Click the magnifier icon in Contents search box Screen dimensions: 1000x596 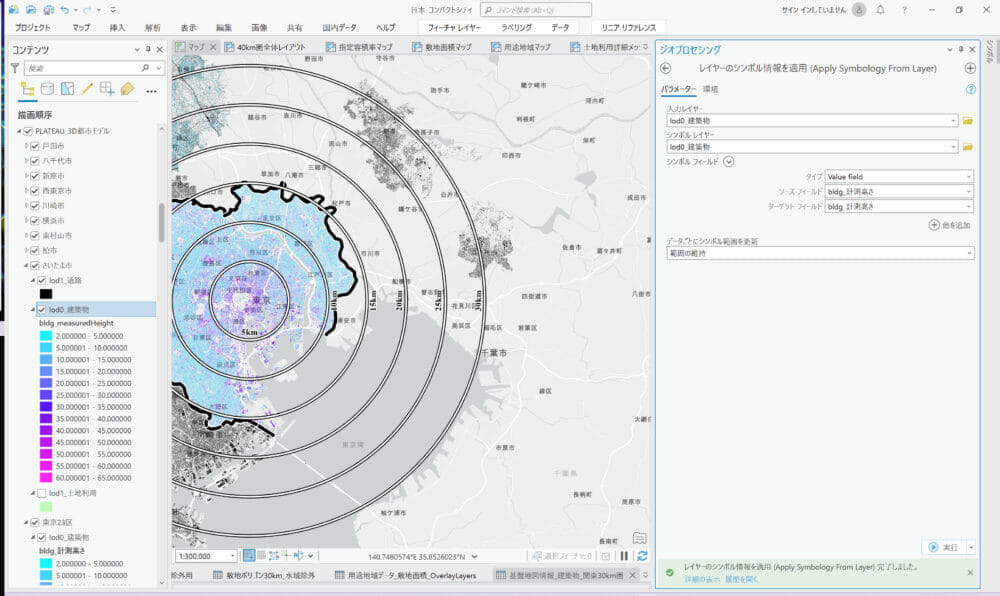[x=145, y=68]
